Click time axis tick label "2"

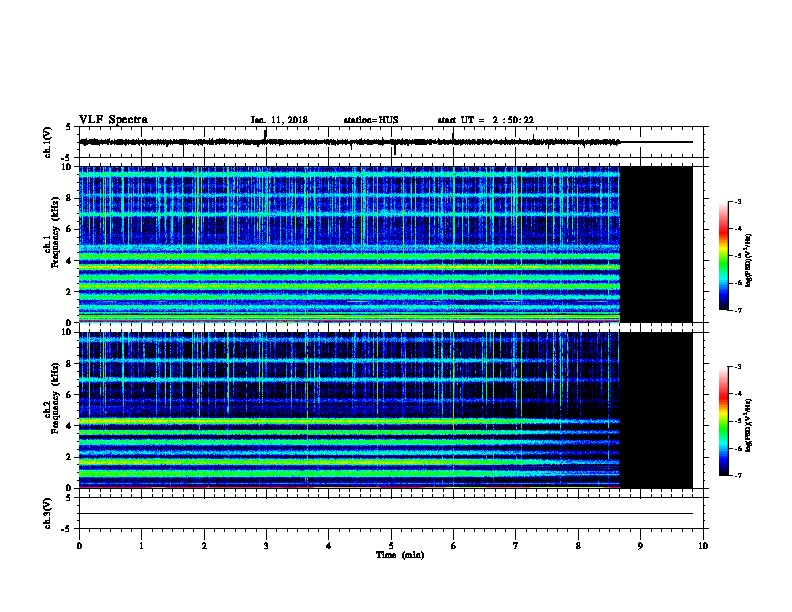pos(204,546)
